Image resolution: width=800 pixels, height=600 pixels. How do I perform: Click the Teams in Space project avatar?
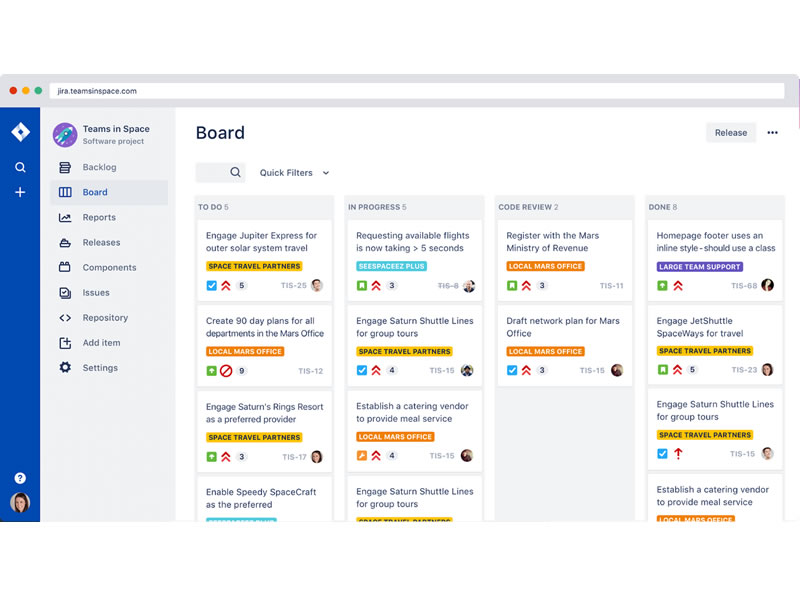coord(65,134)
